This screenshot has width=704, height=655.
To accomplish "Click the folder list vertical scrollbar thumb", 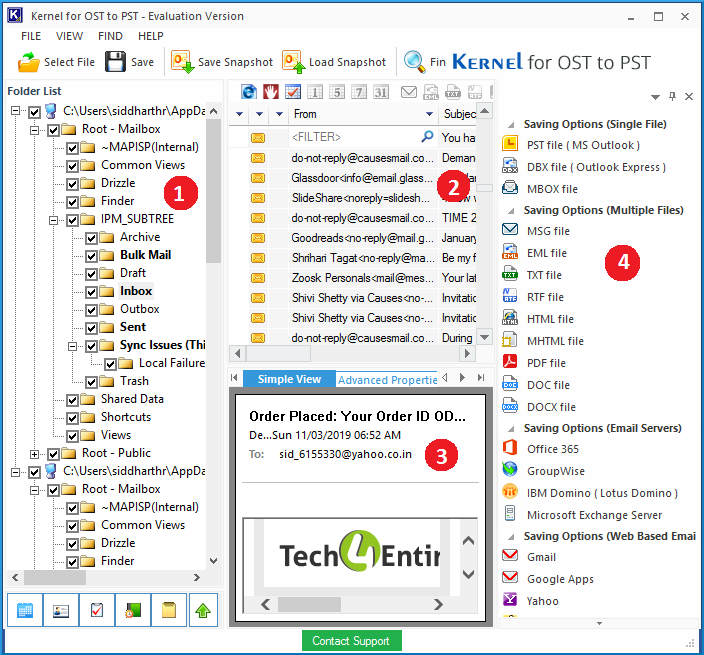I will tap(214, 190).
